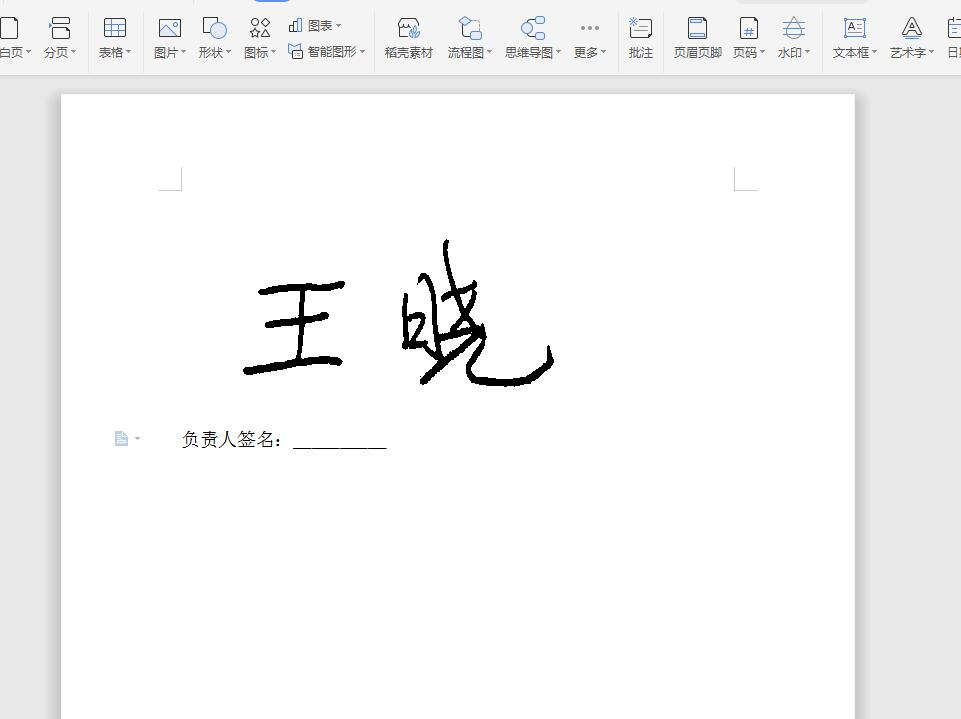This screenshot has width=961, height=719.
Task: Expand the 图表 chart dropdown arrow
Action: pyautogui.click(x=339, y=24)
